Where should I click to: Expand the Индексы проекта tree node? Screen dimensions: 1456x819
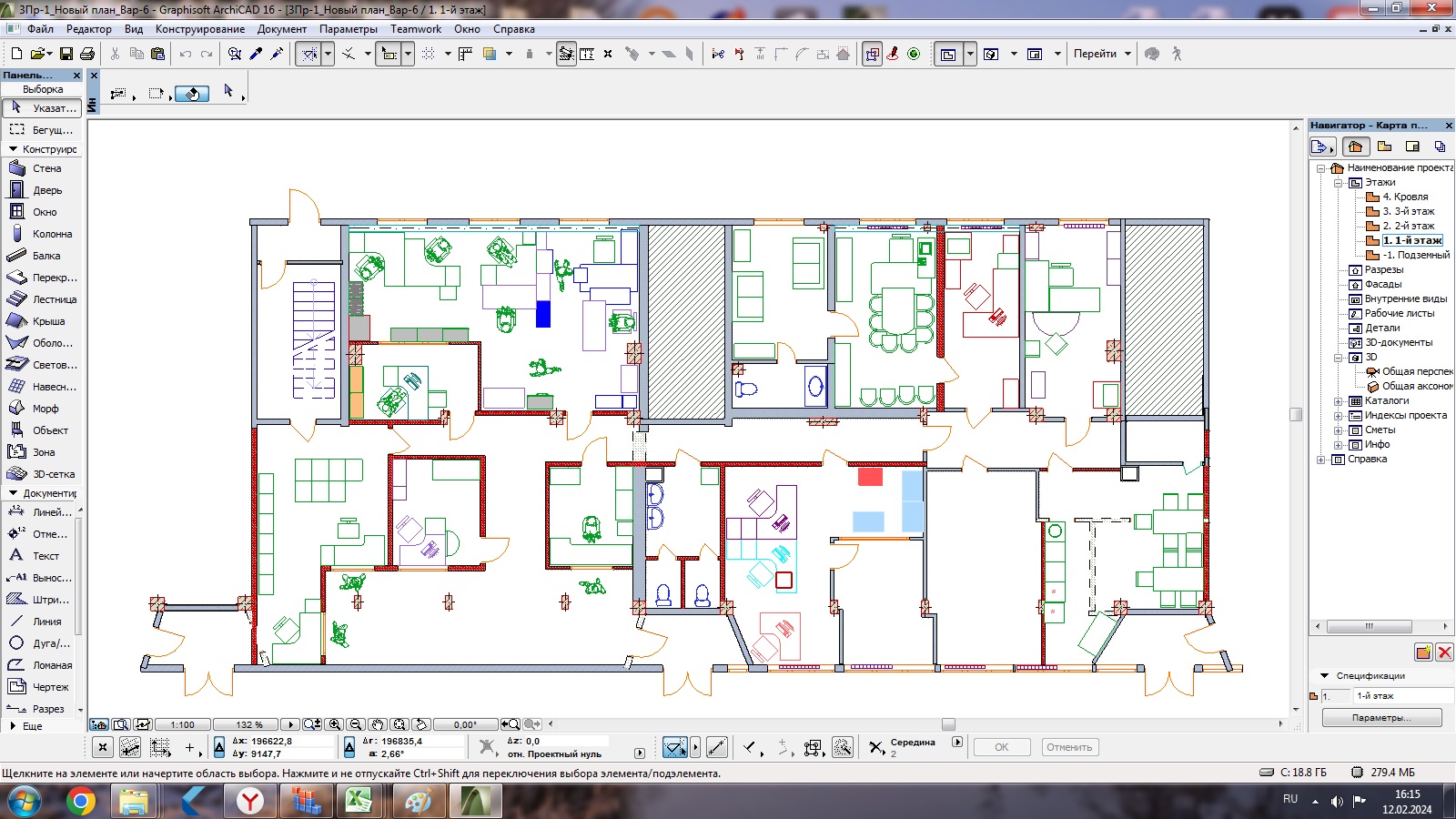point(1339,416)
